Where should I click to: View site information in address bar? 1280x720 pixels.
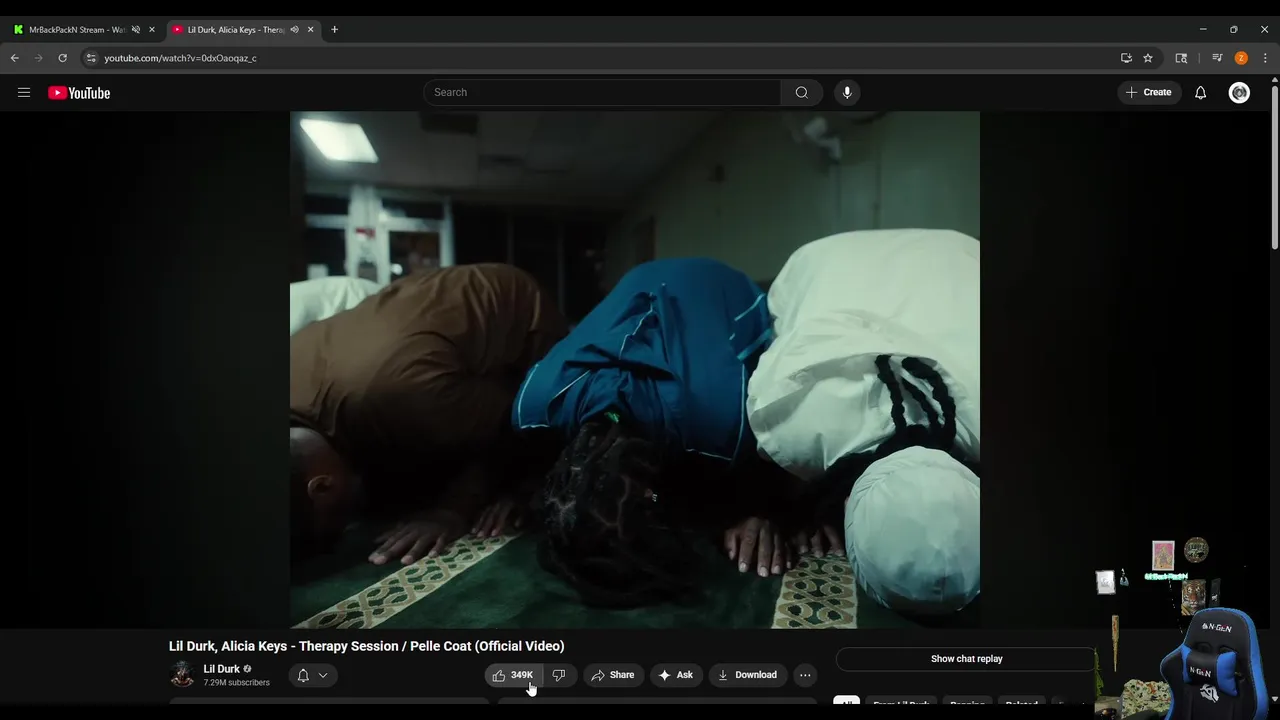tap(91, 58)
